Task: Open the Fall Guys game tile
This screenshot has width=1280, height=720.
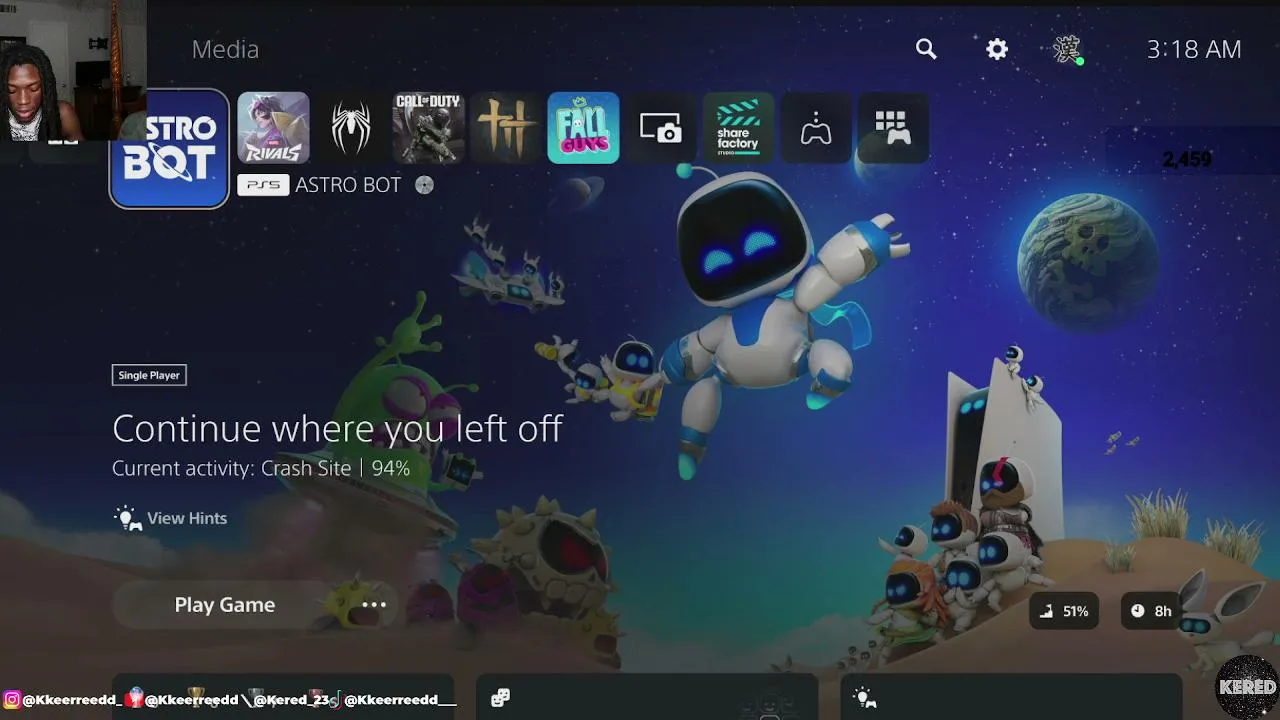Action: tap(583, 128)
